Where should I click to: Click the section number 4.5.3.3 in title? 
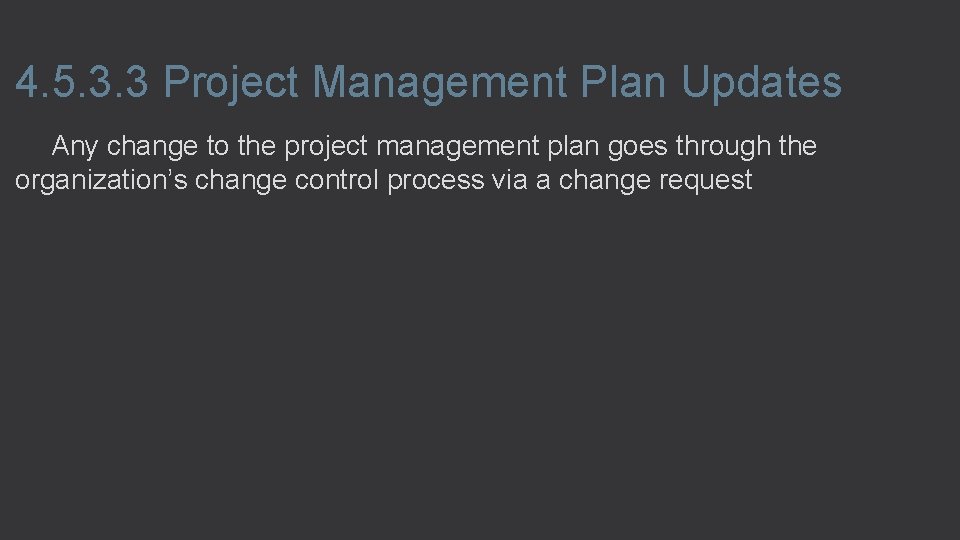click(x=82, y=81)
